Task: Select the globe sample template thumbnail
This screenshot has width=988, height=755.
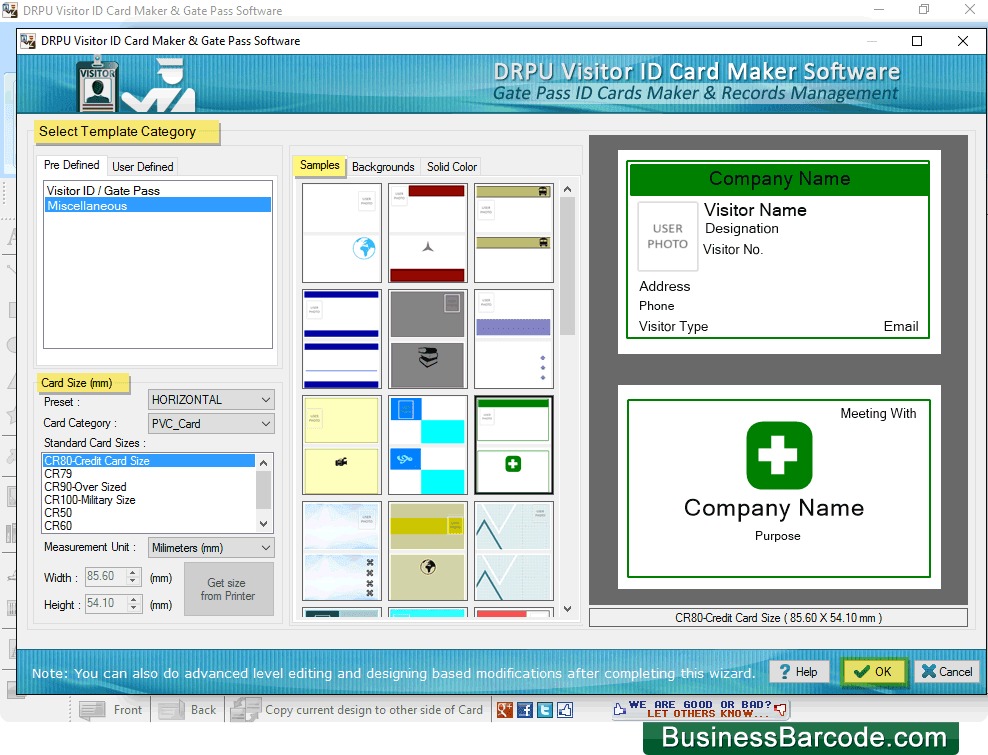Action: tap(341, 233)
